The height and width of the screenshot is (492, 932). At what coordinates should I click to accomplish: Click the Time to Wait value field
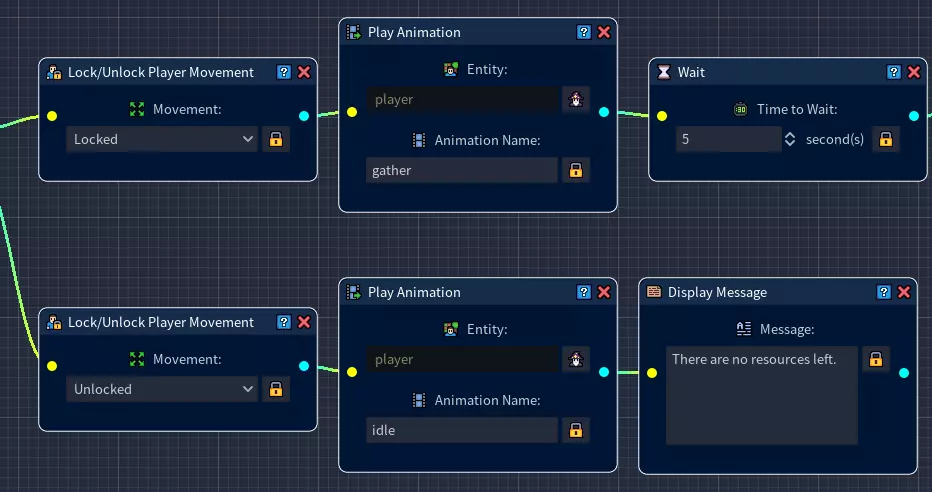(x=728, y=139)
